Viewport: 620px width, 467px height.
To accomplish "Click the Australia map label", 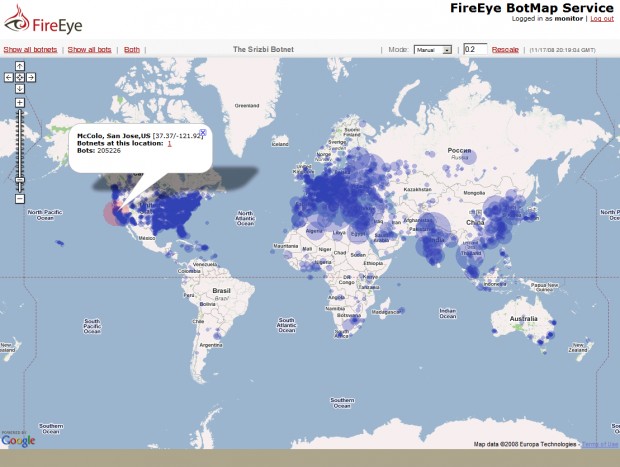I will [x=523, y=318].
